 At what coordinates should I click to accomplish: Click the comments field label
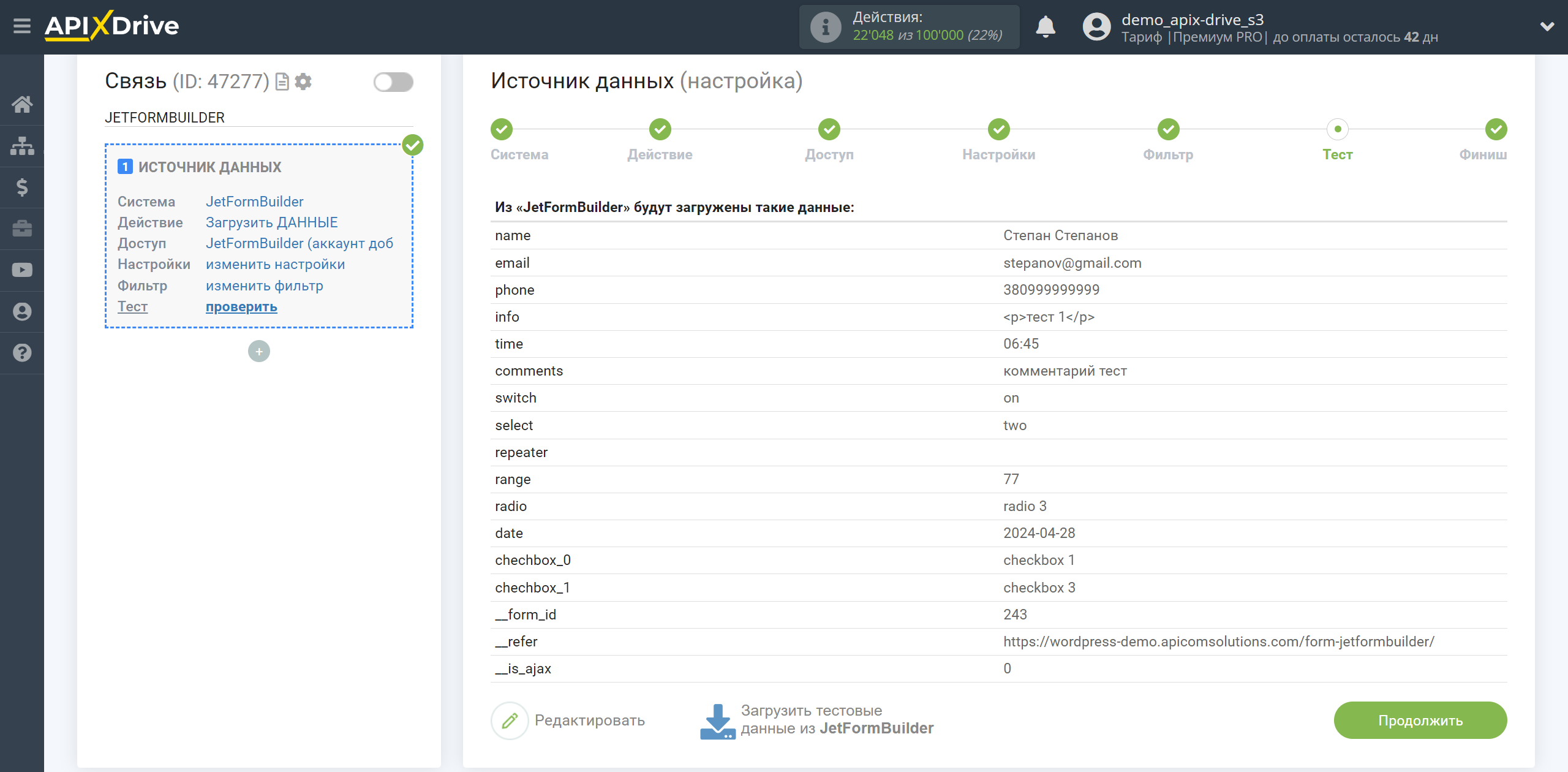pos(529,371)
